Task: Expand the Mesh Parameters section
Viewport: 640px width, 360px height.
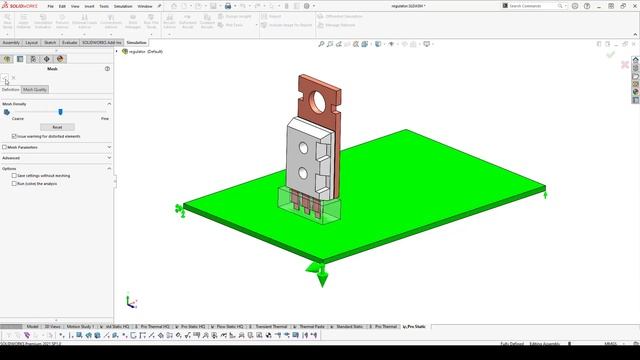Action: click(x=109, y=147)
